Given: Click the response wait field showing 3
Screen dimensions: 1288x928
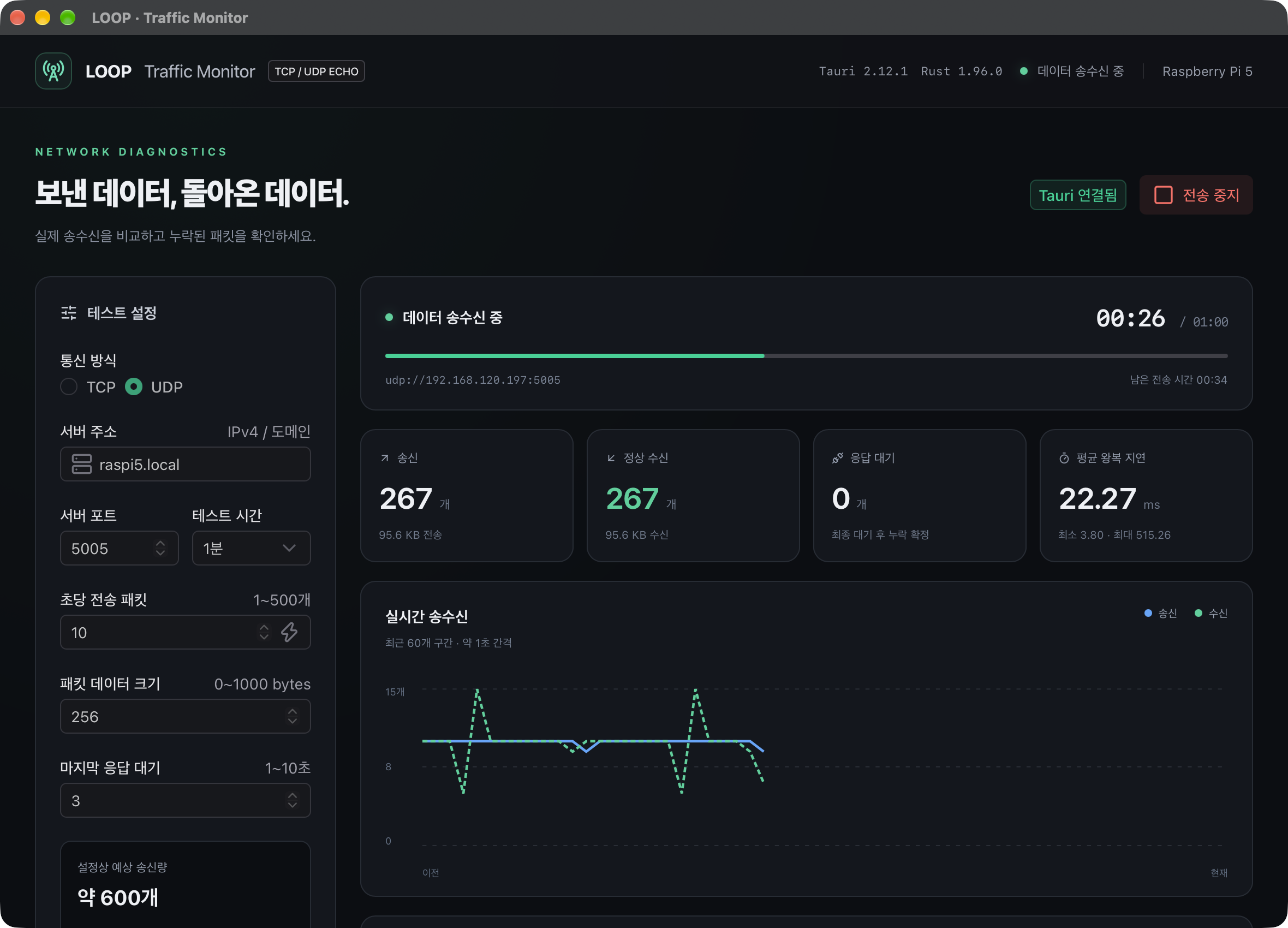Looking at the screenshot, I should pyautogui.click(x=185, y=800).
